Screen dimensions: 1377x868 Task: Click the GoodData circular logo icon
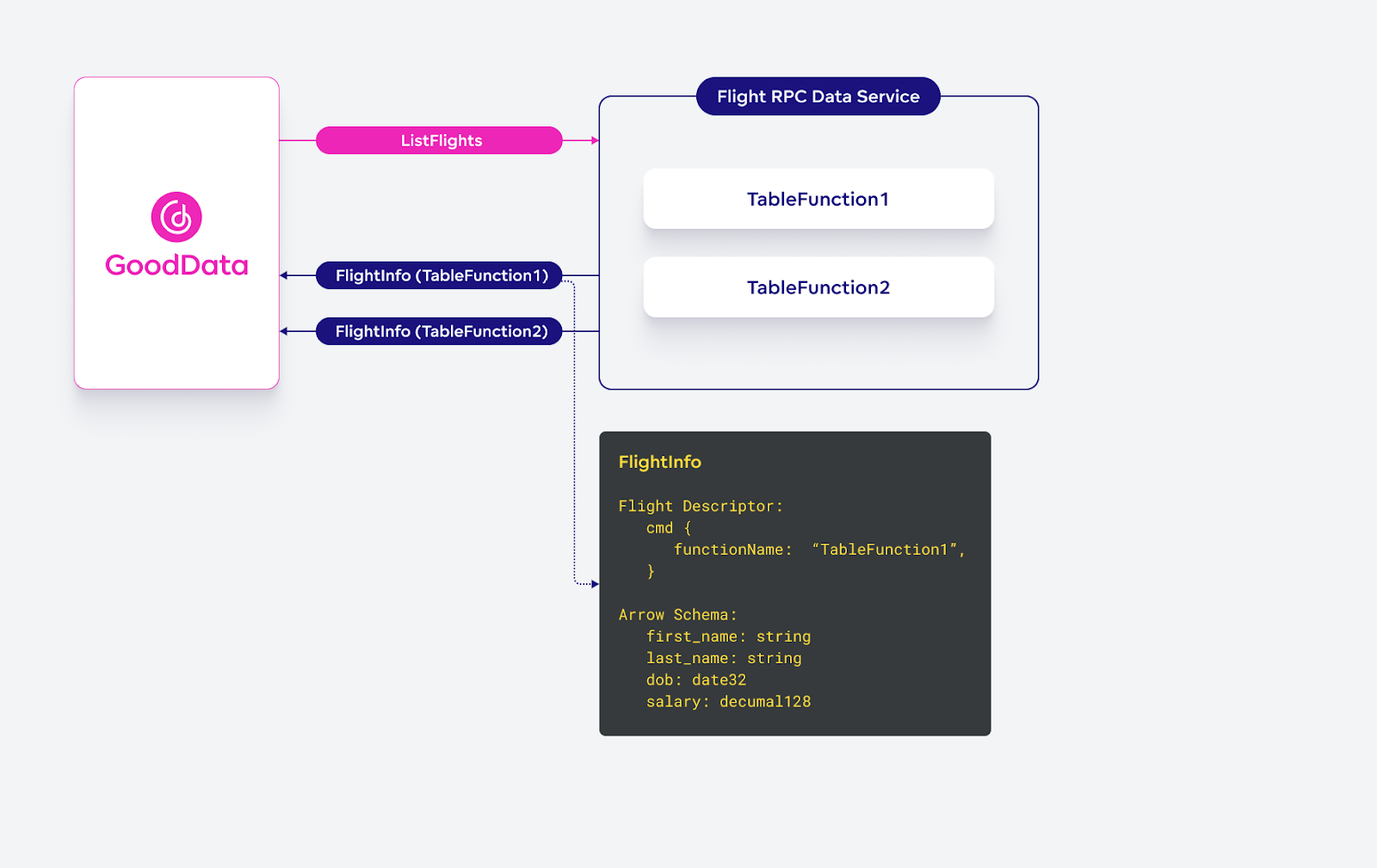click(x=176, y=217)
